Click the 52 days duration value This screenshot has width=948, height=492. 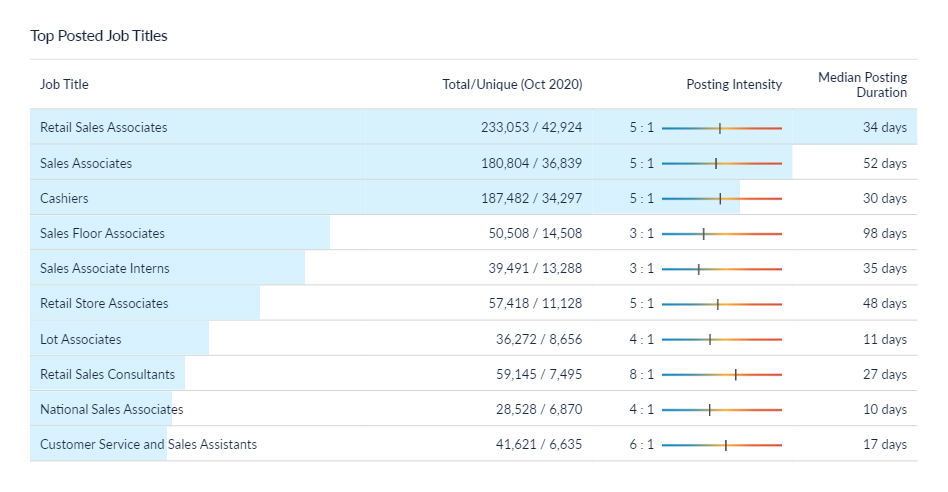point(885,163)
